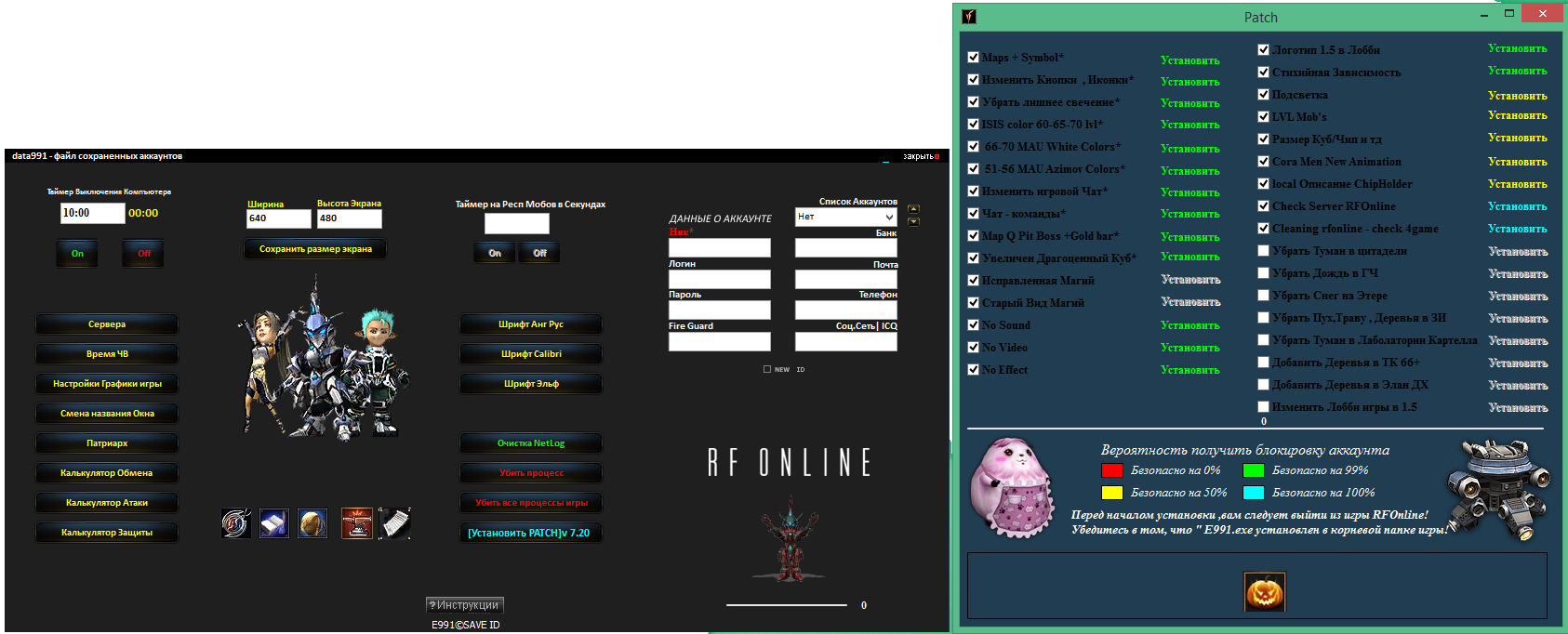The width and height of the screenshot is (1568, 634).
Task: Click Установить for Cleaning rfonline - check 4game
Action: tap(1517, 229)
